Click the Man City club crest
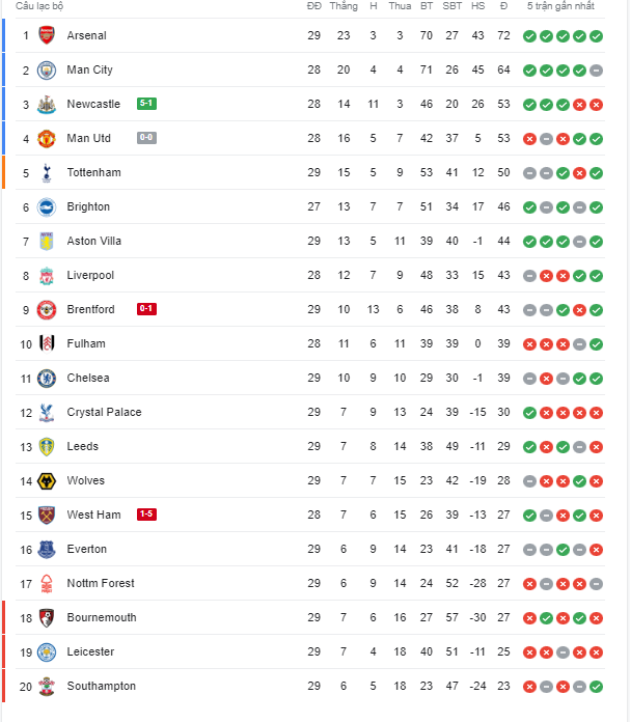The height and width of the screenshot is (722, 630). tap(47, 70)
